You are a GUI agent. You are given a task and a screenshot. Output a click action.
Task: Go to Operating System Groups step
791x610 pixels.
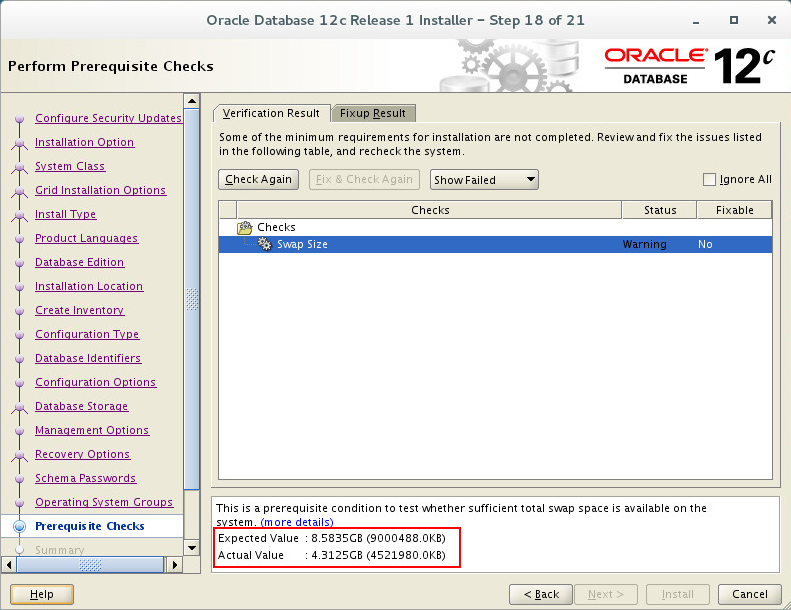click(x=104, y=503)
